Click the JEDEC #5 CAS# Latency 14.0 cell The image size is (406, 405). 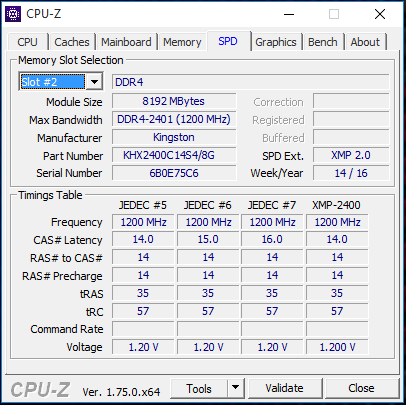click(143, 239)
